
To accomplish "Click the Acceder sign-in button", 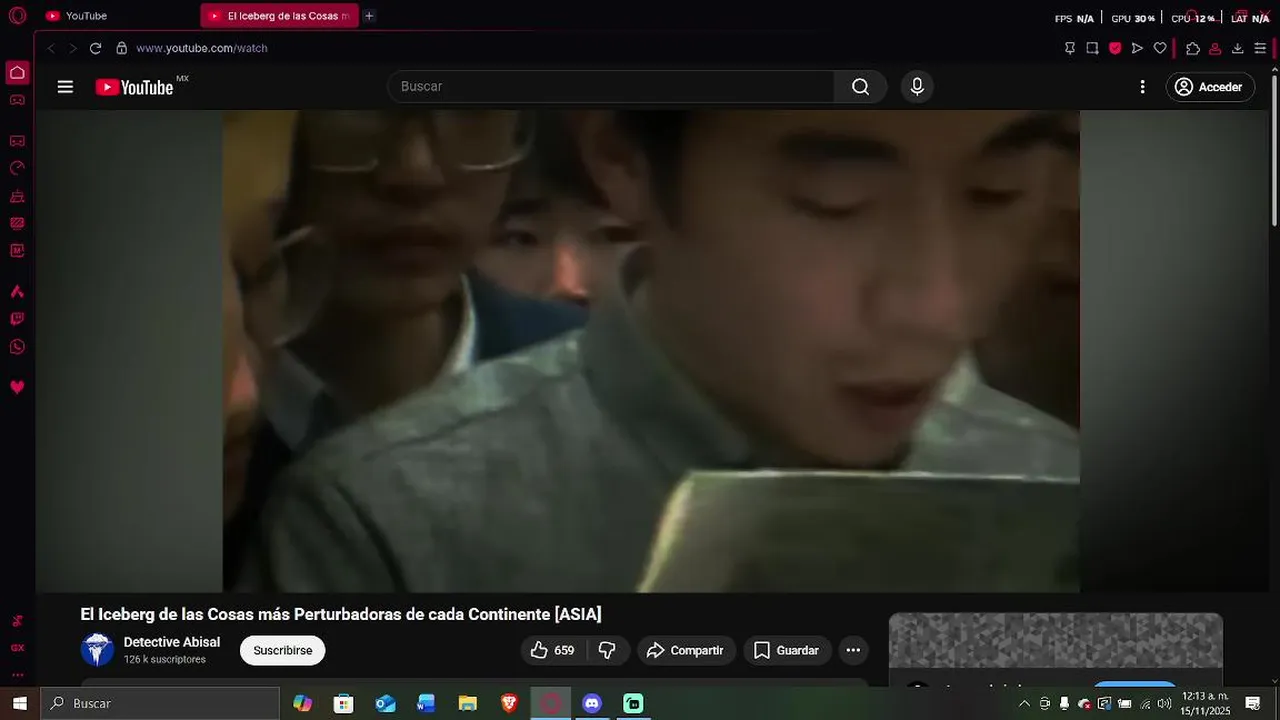I will pyautogui.click(x=1210, y=87).
